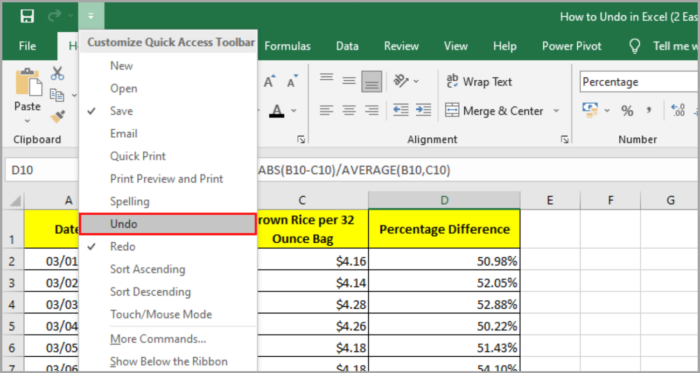
Task: Open the File tab
Action: point(28,46)
